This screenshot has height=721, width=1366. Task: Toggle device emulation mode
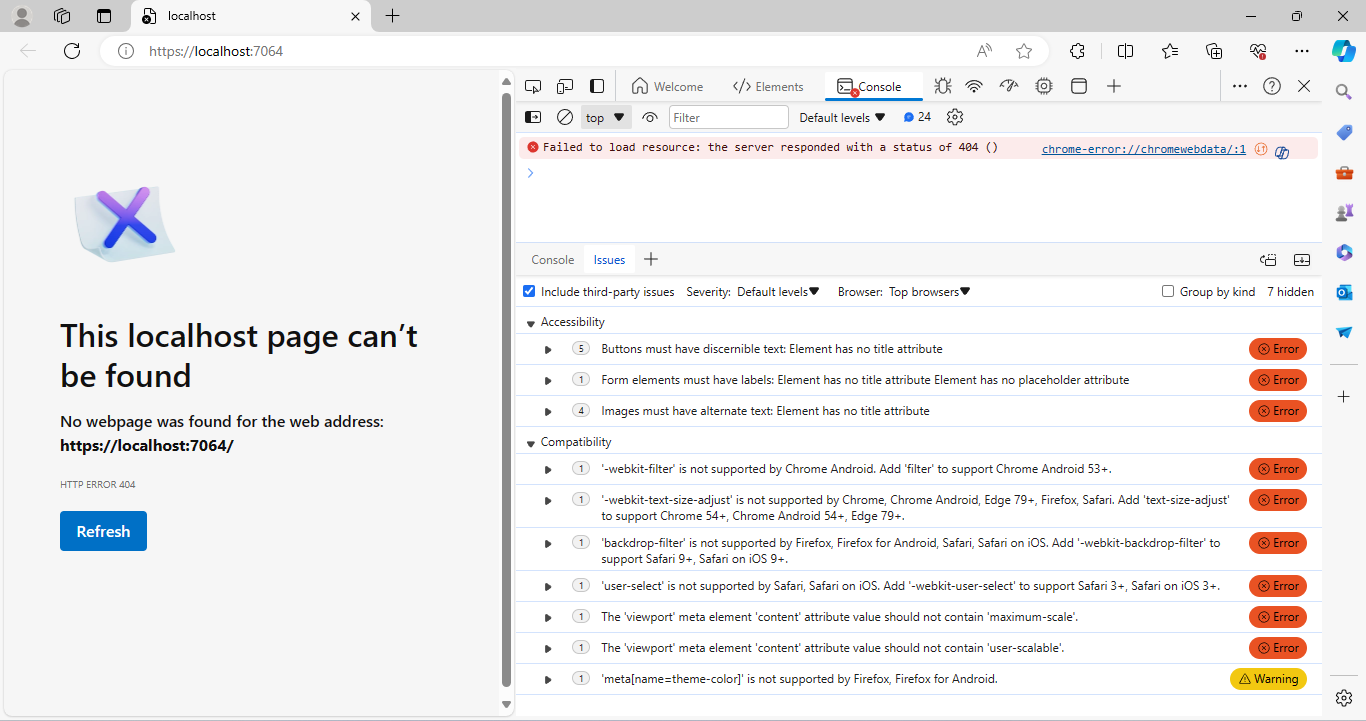[565, 86]
